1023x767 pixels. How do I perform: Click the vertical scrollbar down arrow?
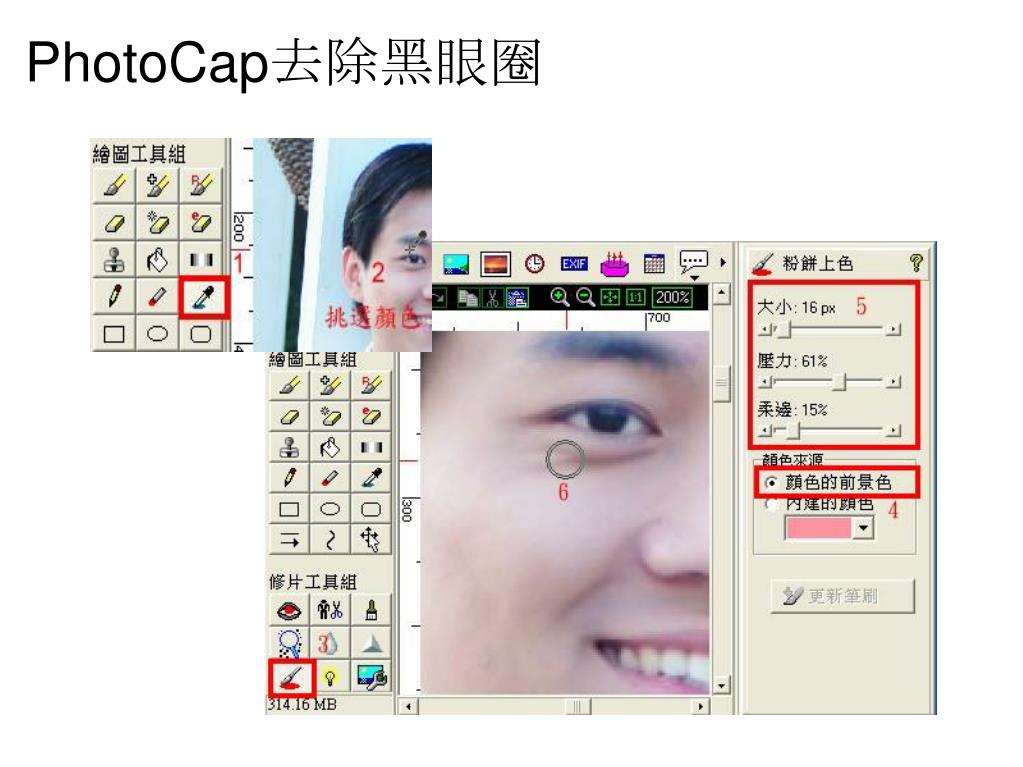(x=721, y=685)
